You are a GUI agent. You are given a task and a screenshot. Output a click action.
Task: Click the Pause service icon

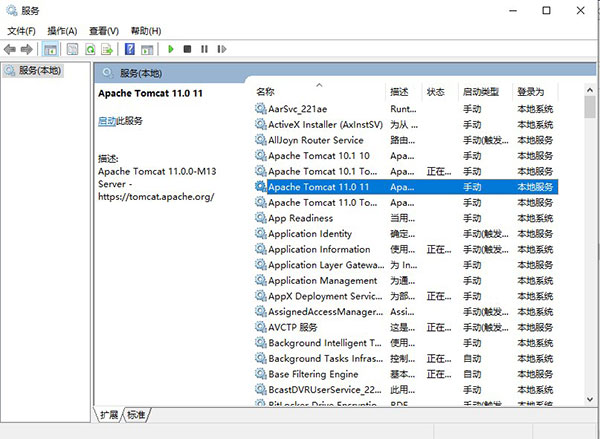(x=204, y=49)
